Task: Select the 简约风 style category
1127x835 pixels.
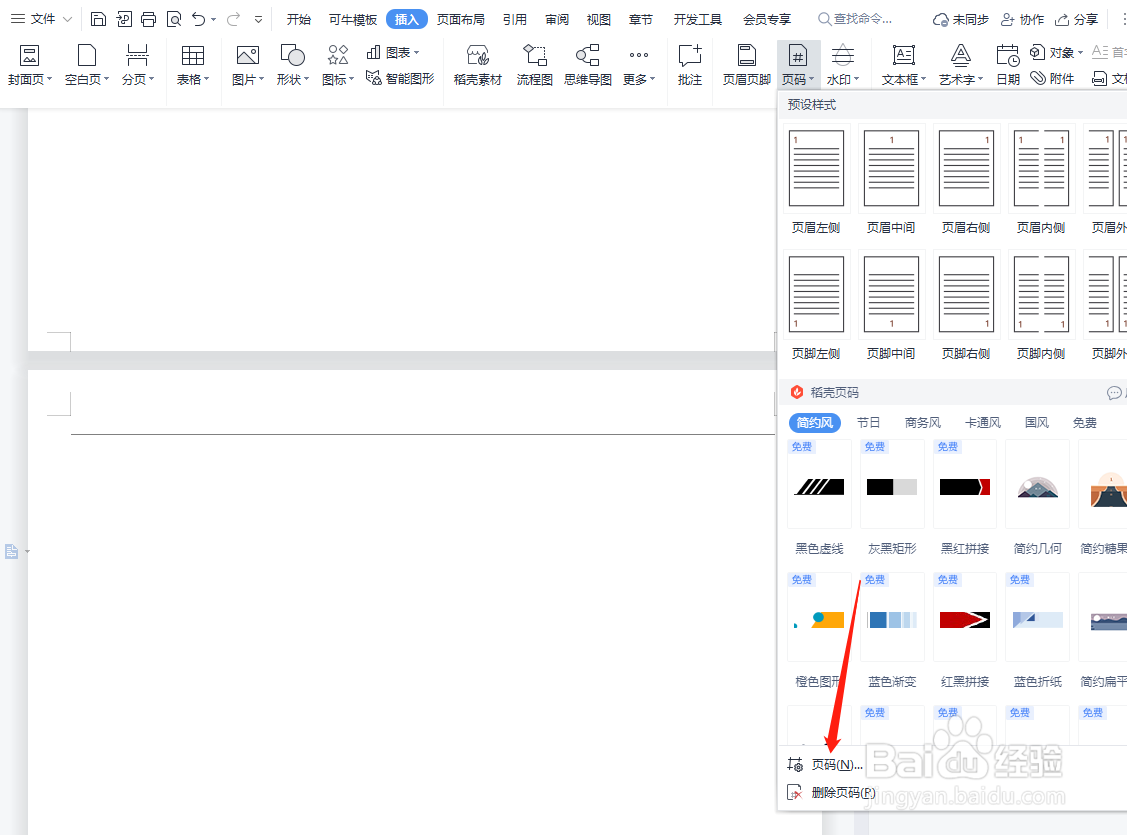Action: click(x=815, y=423)
